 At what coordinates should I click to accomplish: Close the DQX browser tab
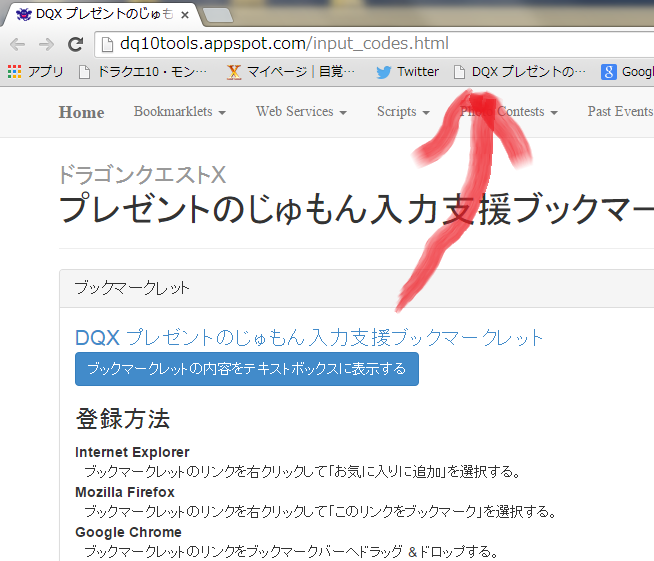point(185,15)
